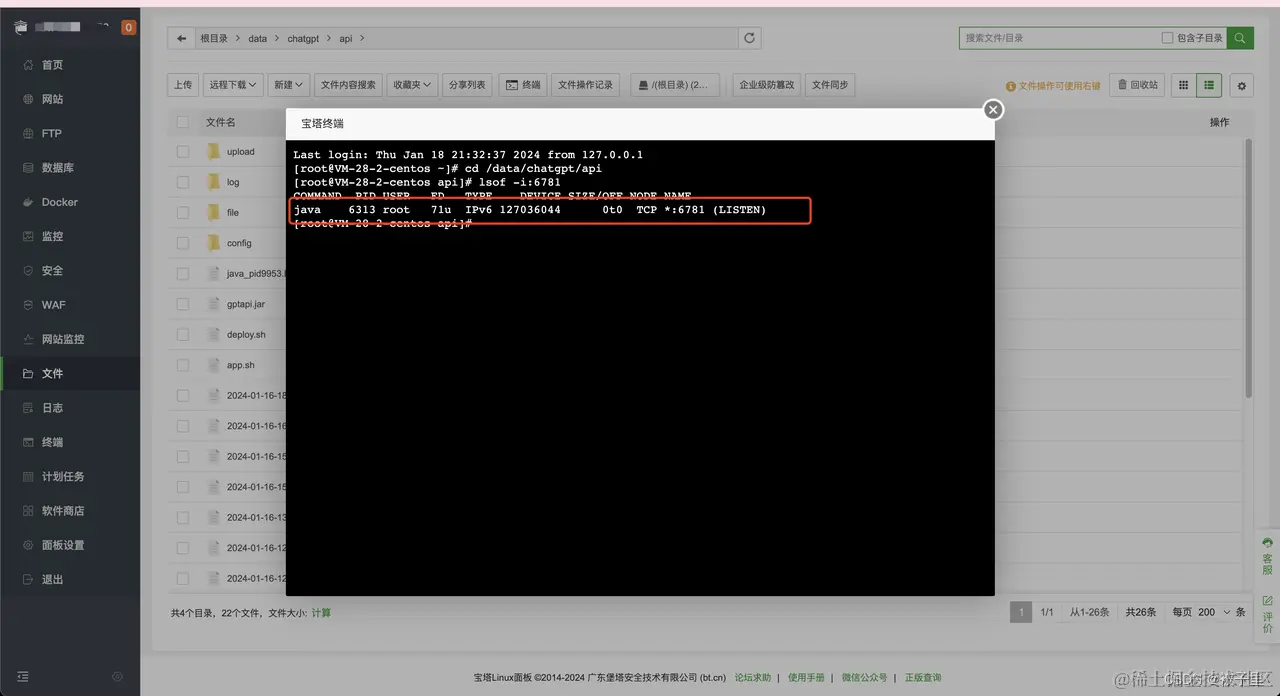
Task: Open file manager settings gear
Action: pyautogui.click(x=1241, y=86)
